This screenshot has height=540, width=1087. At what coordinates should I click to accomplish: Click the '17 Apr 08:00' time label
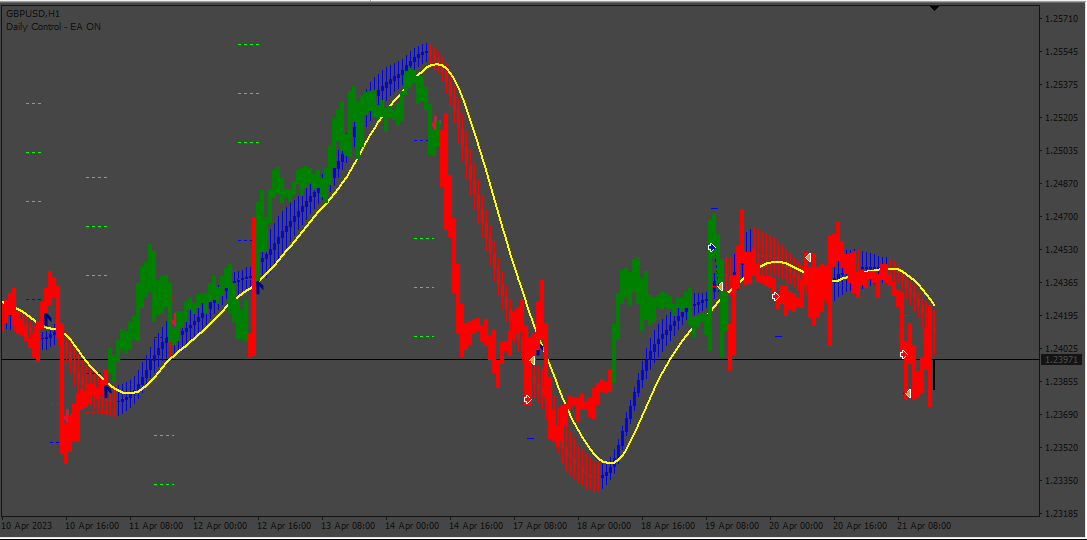541,526
